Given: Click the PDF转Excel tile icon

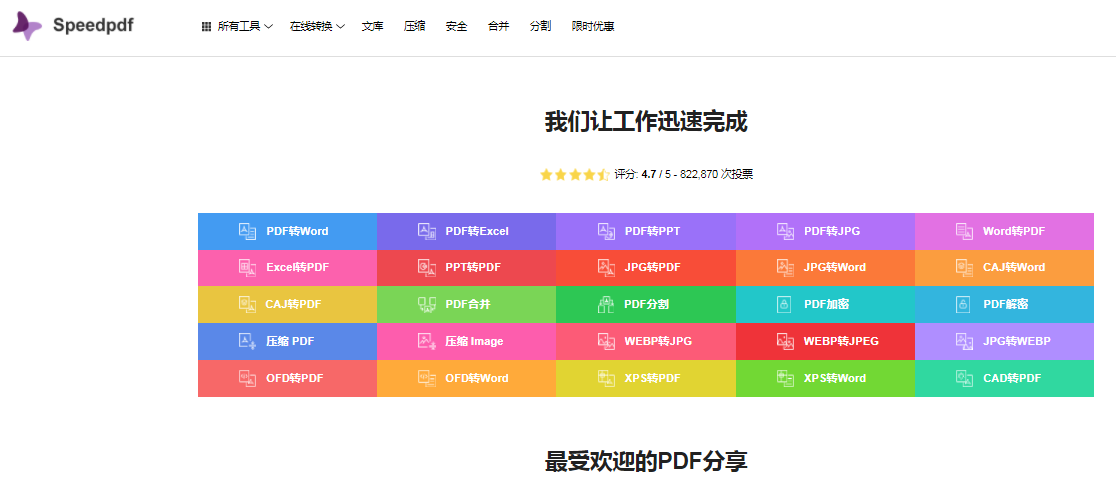Looking at the screenshot, I should (426, 231).
